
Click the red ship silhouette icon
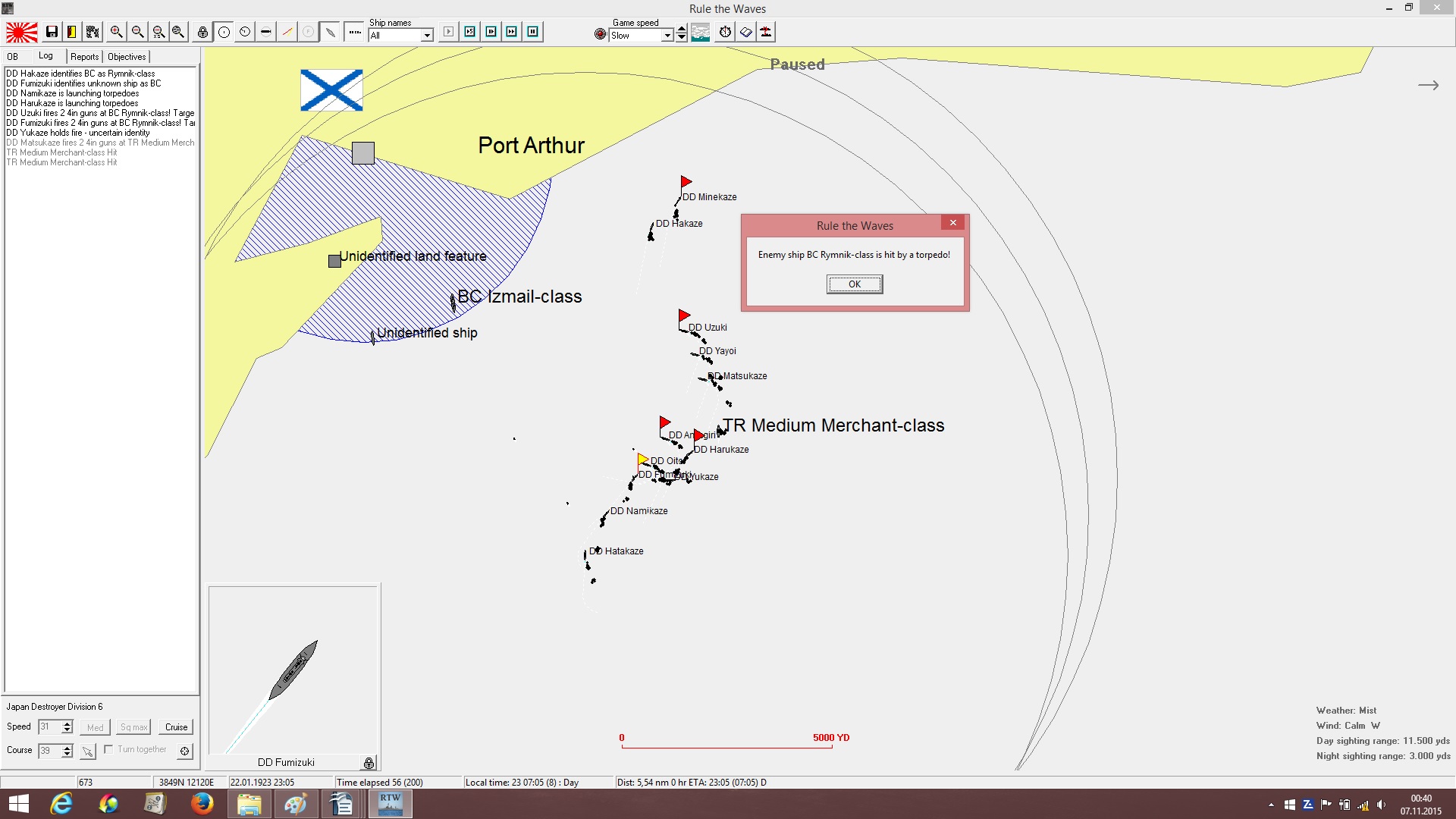click(x=766, y=32)
